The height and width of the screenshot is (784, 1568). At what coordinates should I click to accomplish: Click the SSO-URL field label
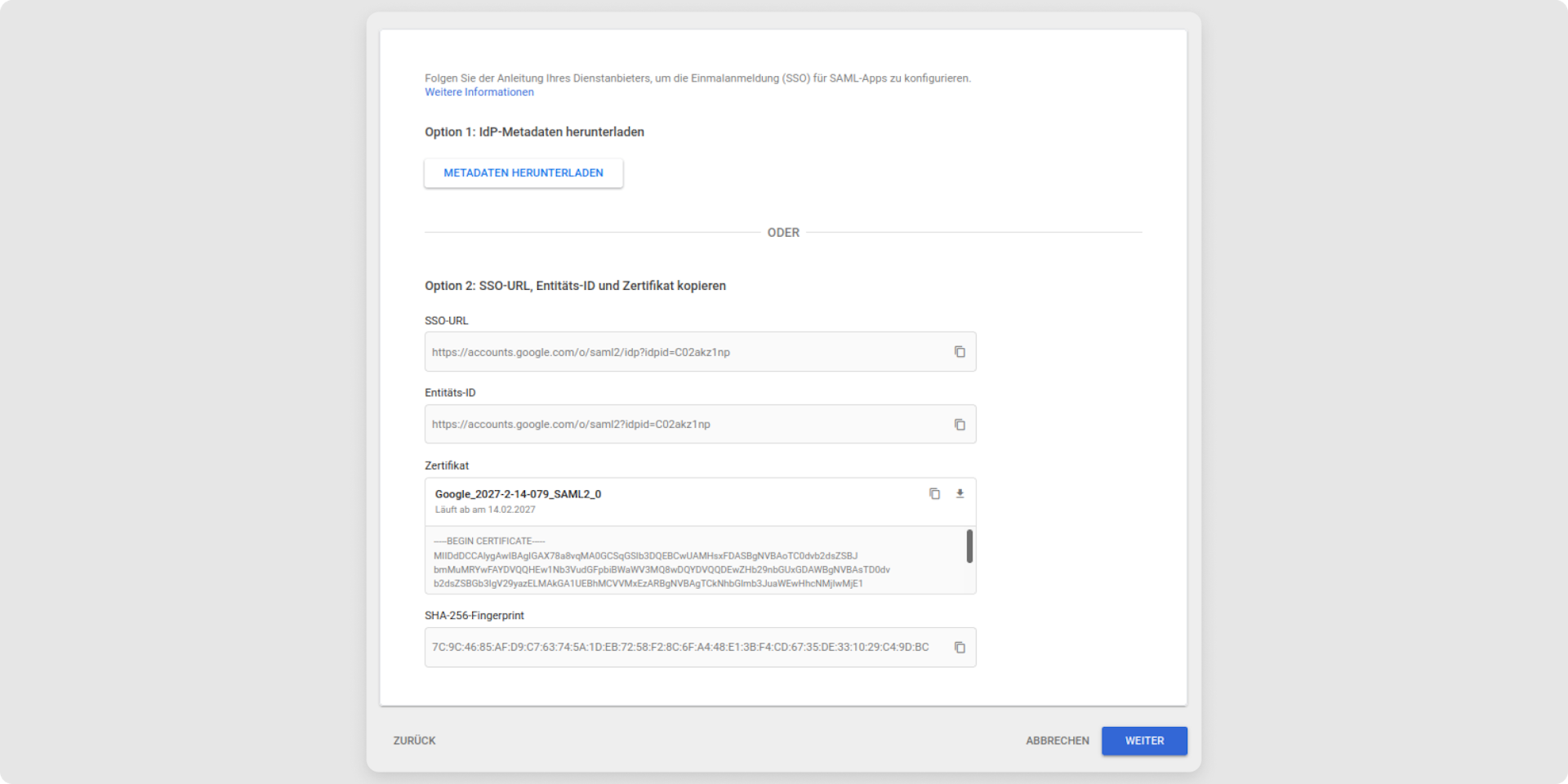(x=447, y=321)
